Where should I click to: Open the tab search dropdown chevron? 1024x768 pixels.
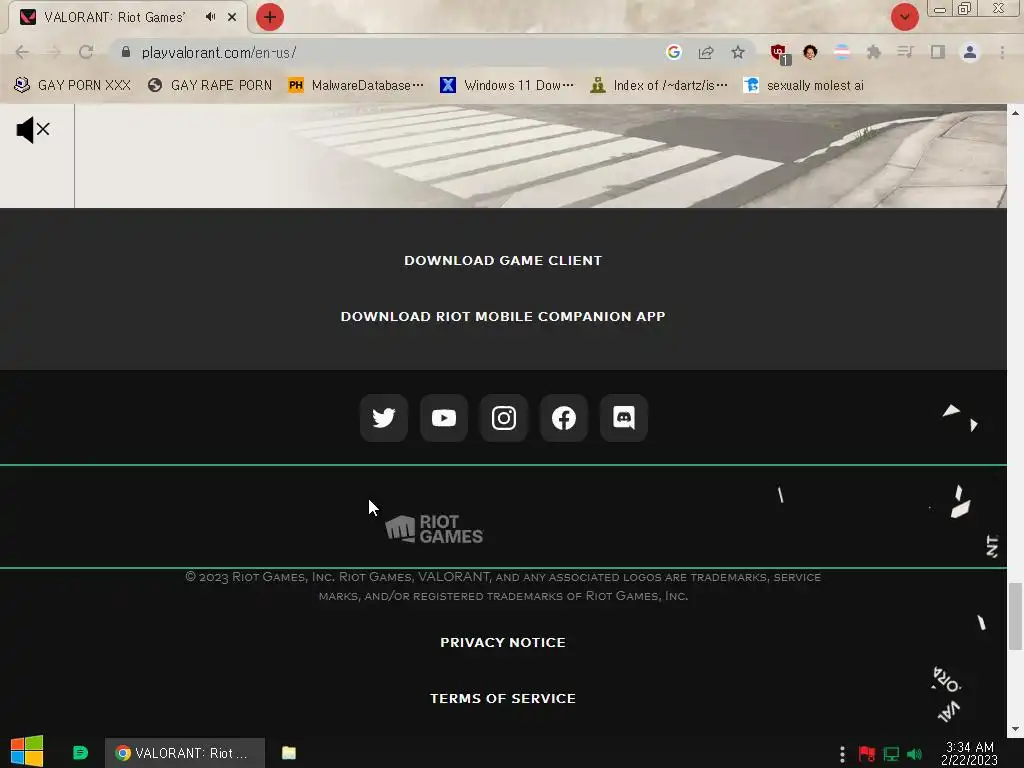904,17
